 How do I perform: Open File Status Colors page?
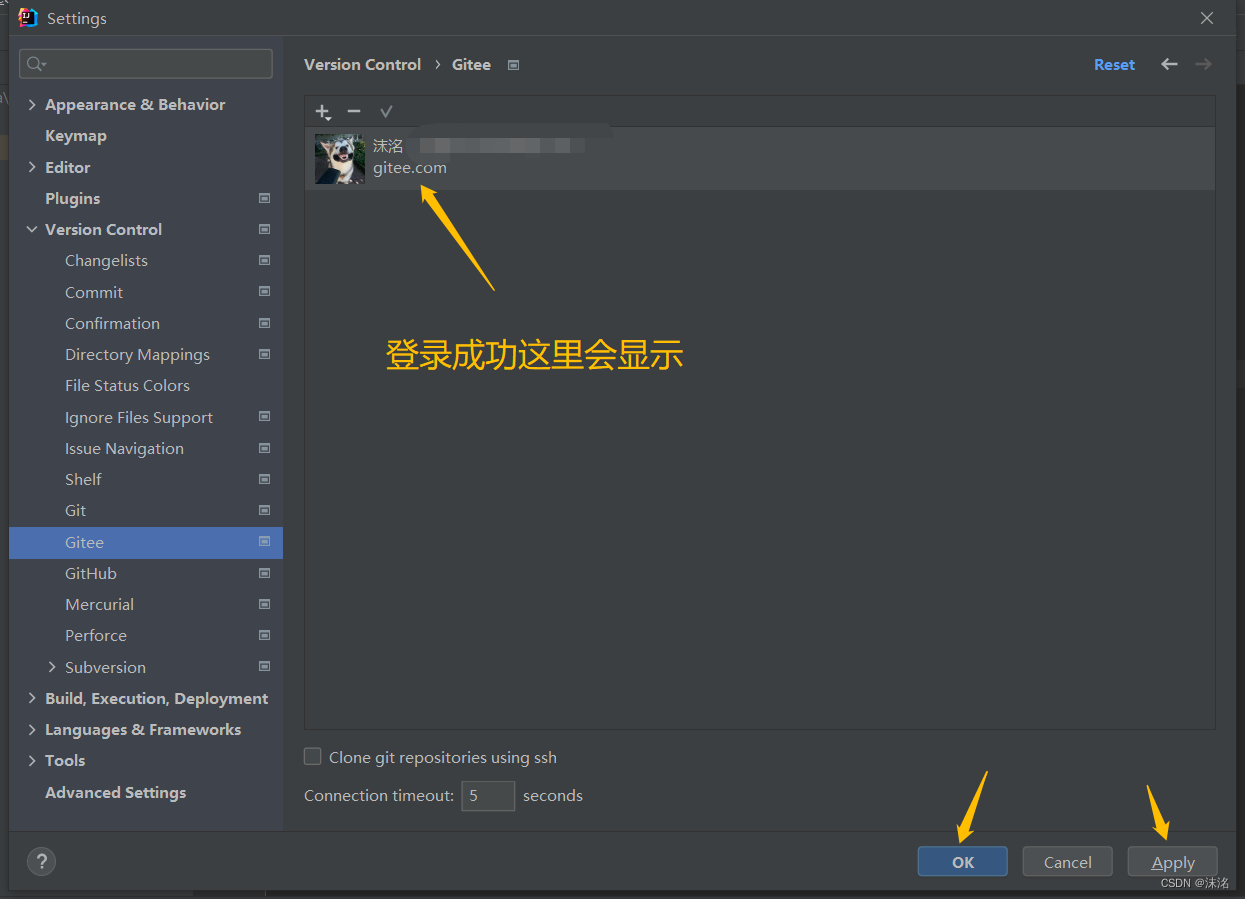(x=127, y=385)
